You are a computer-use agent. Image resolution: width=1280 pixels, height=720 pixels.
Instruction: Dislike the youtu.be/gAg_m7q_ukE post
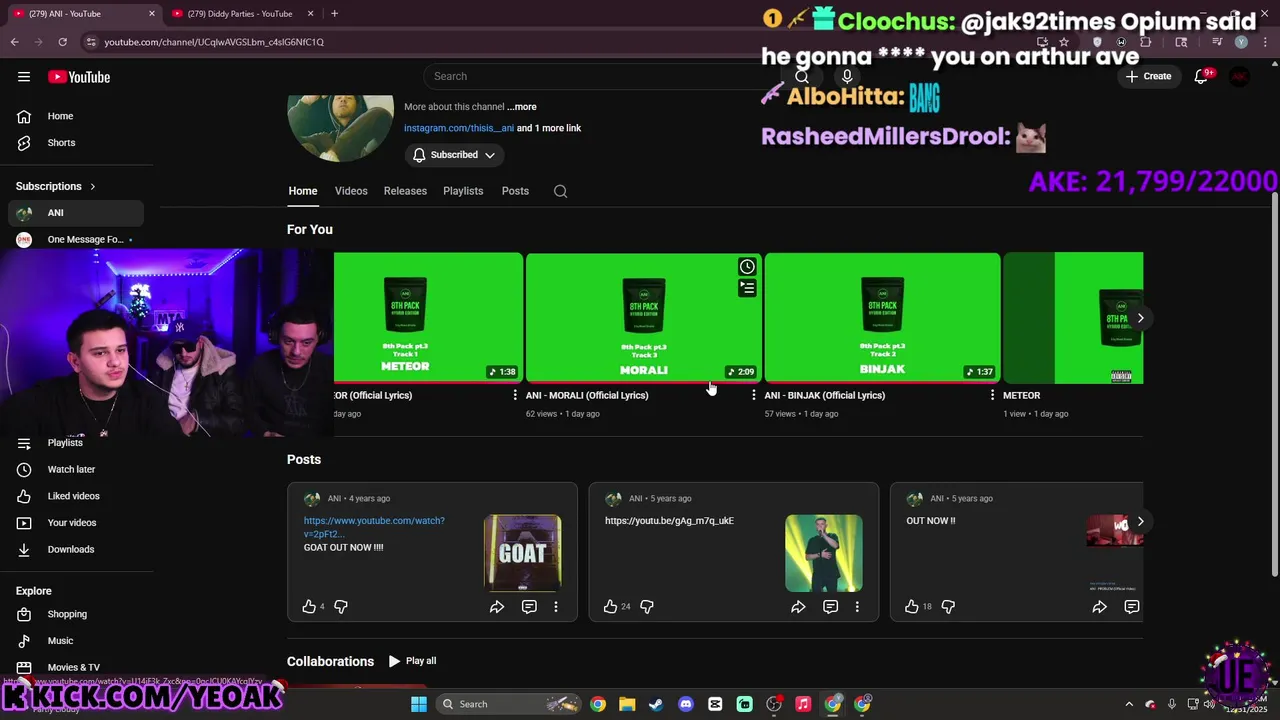tap(647, 606)
